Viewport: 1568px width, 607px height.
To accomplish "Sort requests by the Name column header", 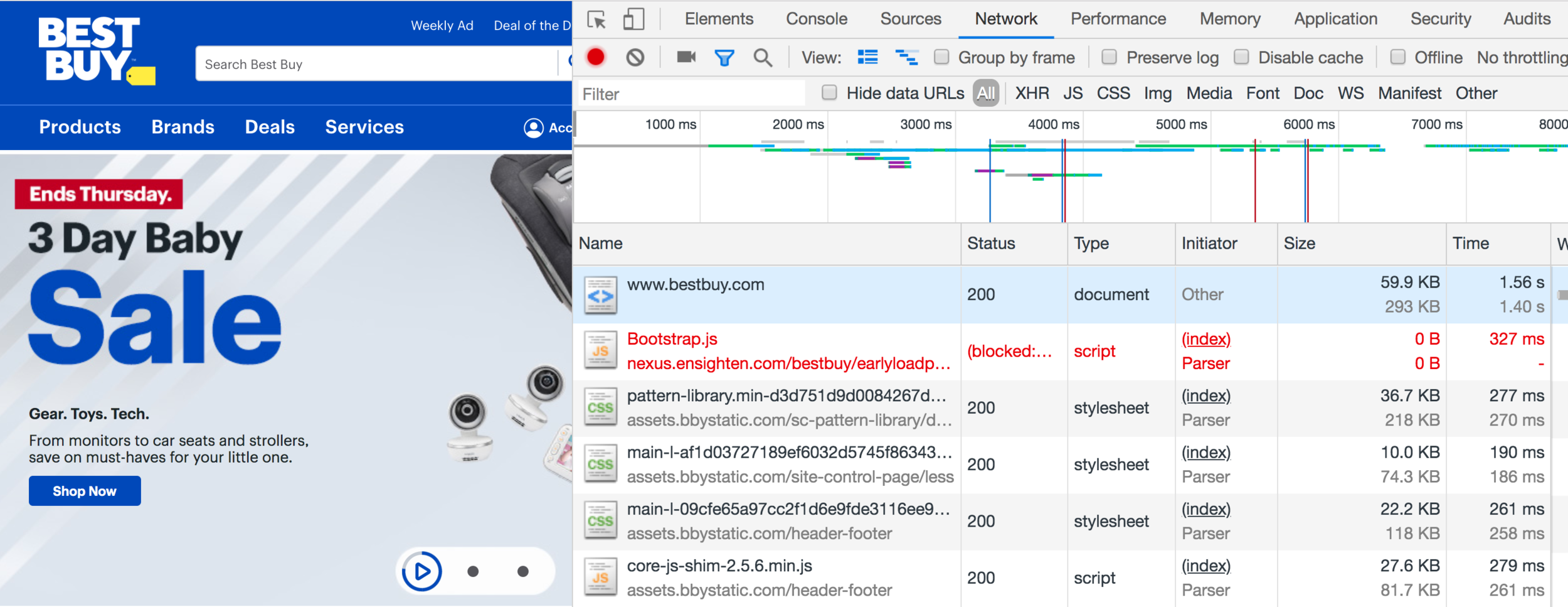I will [x=766, y=244].
